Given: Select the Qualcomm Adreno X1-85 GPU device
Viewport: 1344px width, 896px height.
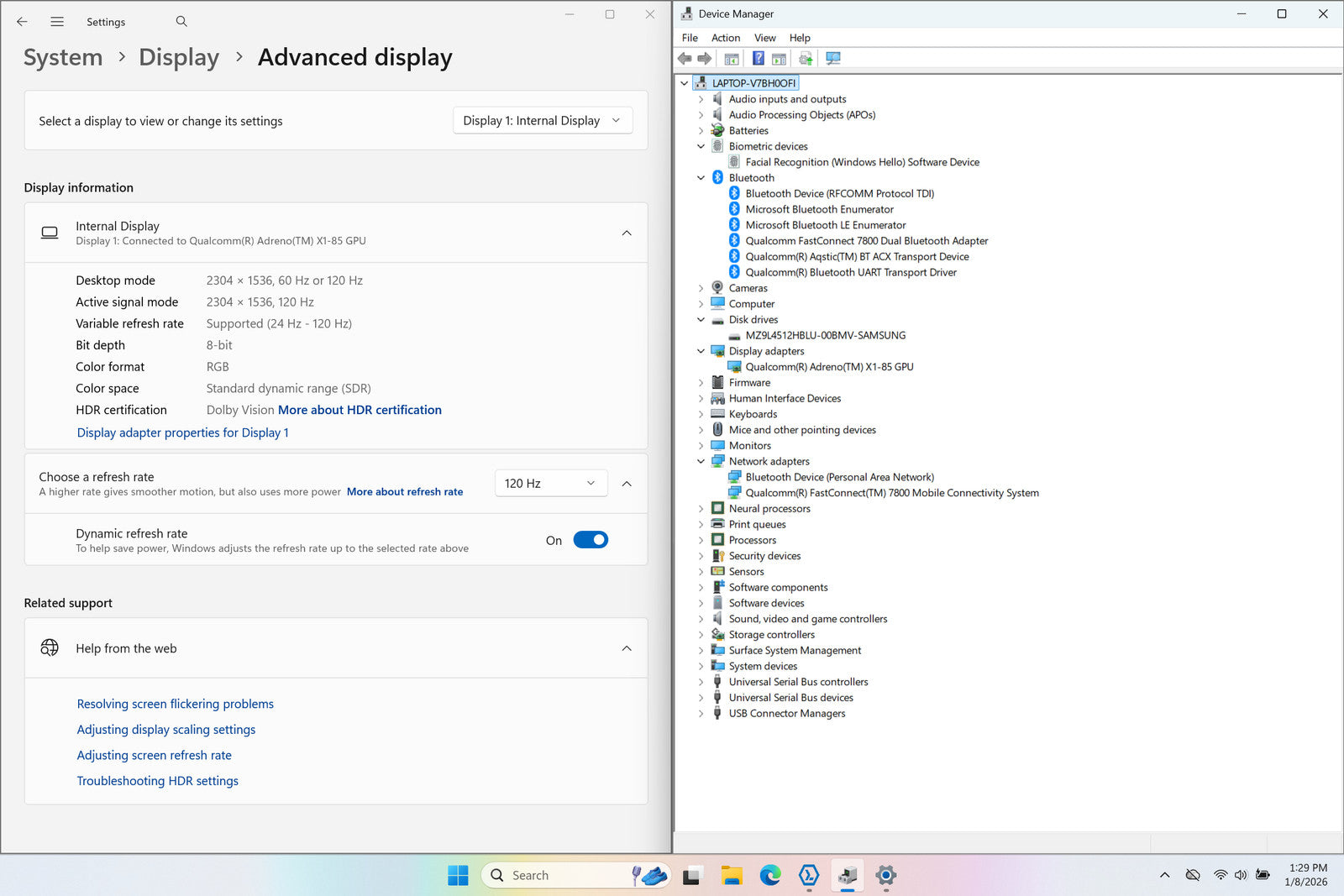Looking at the screenshot, I should 828,367.
